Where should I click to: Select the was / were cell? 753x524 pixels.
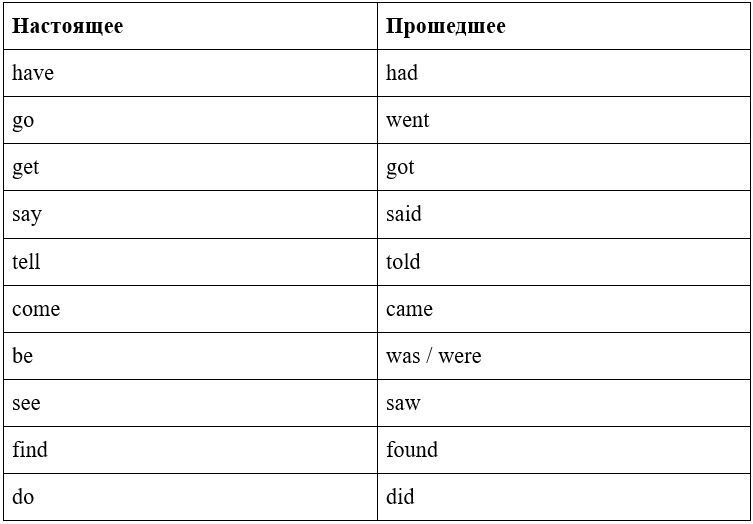pyautogui.click(x=564, y=355)
